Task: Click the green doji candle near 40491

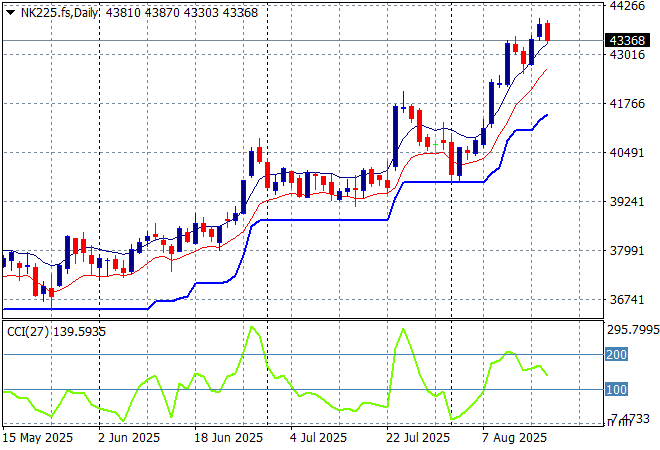Action: pos(435,147)
